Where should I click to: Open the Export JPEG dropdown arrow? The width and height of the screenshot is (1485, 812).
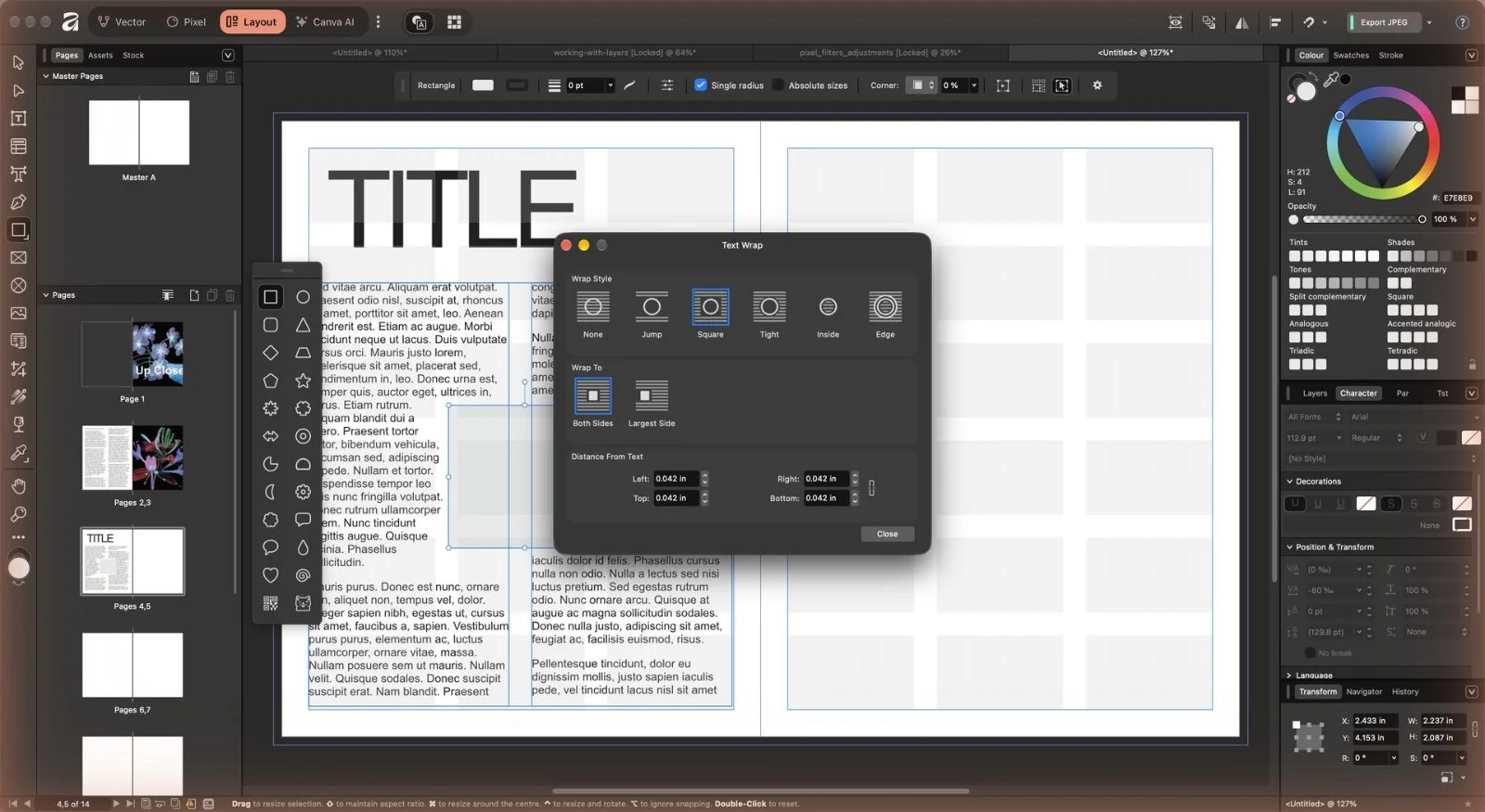(1429, 22)
